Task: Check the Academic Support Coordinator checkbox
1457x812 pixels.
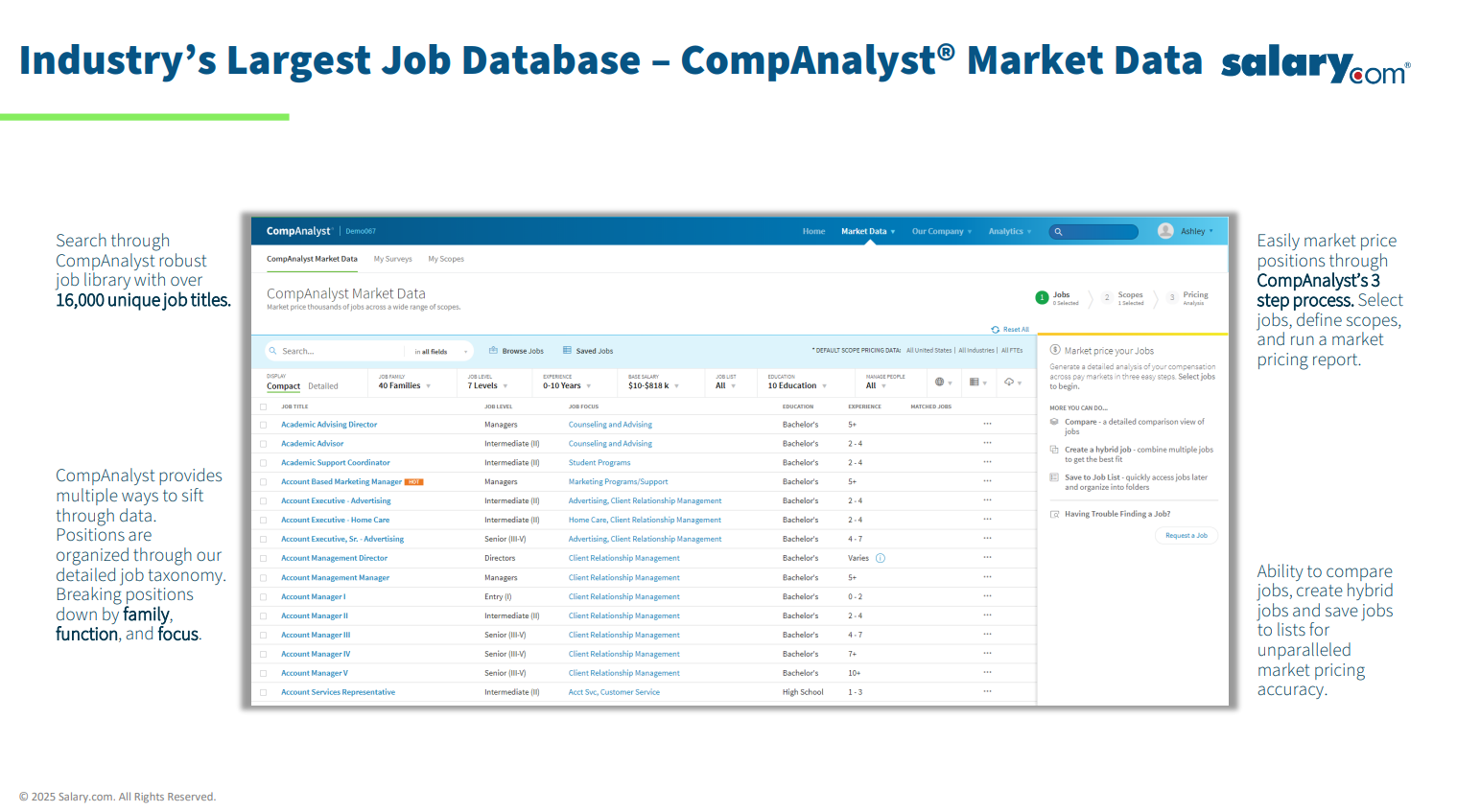Action: tap(264, 463)
